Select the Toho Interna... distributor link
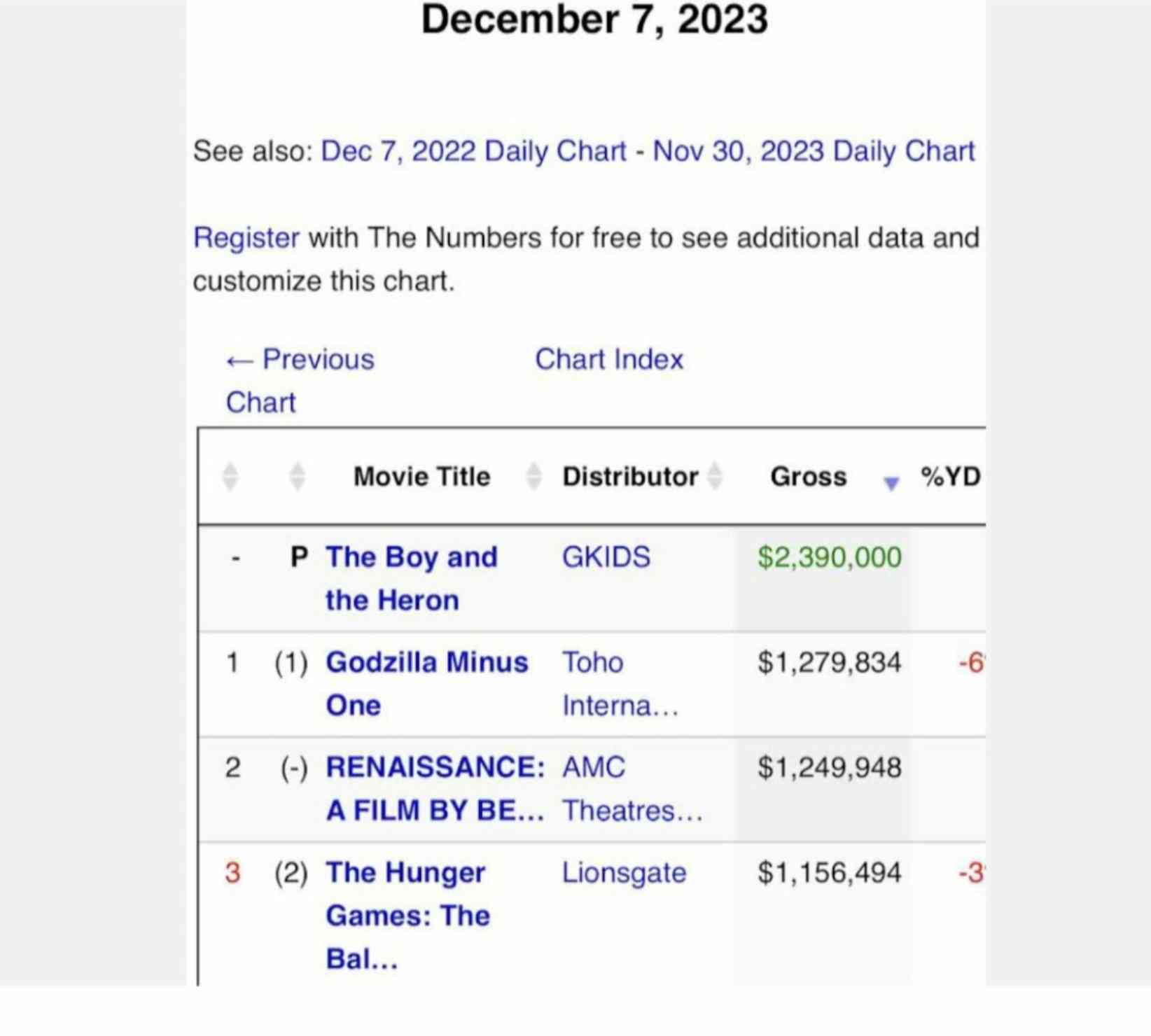Screen dimensions: 1151x1036 pyautogui.click(x=620, y=684)
